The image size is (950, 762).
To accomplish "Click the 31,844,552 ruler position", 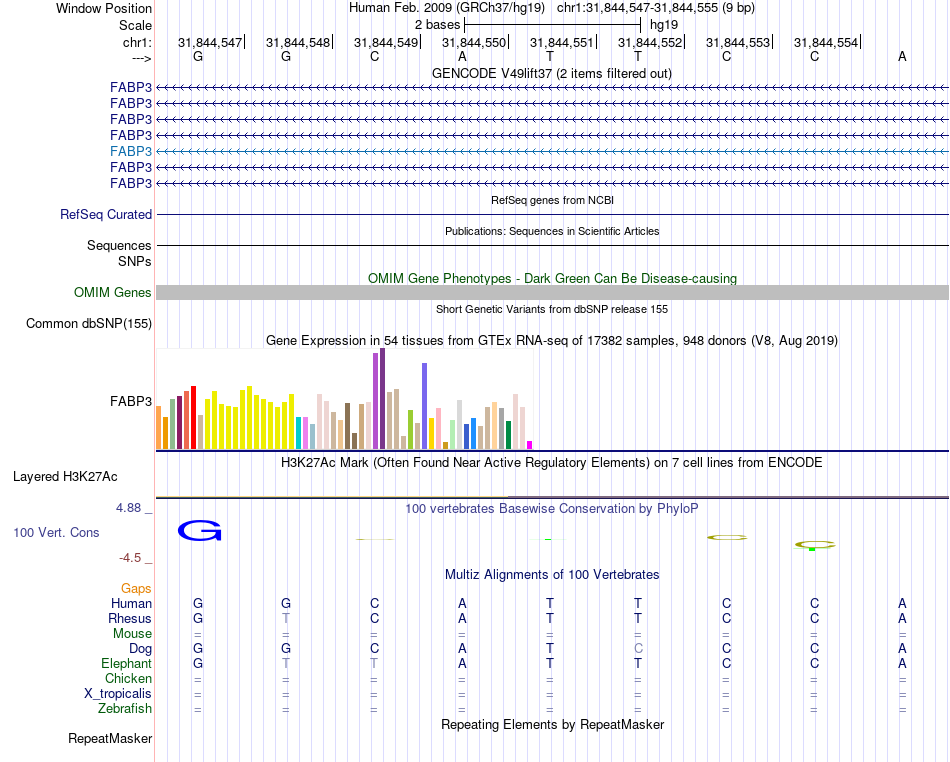I will point(649,42).
